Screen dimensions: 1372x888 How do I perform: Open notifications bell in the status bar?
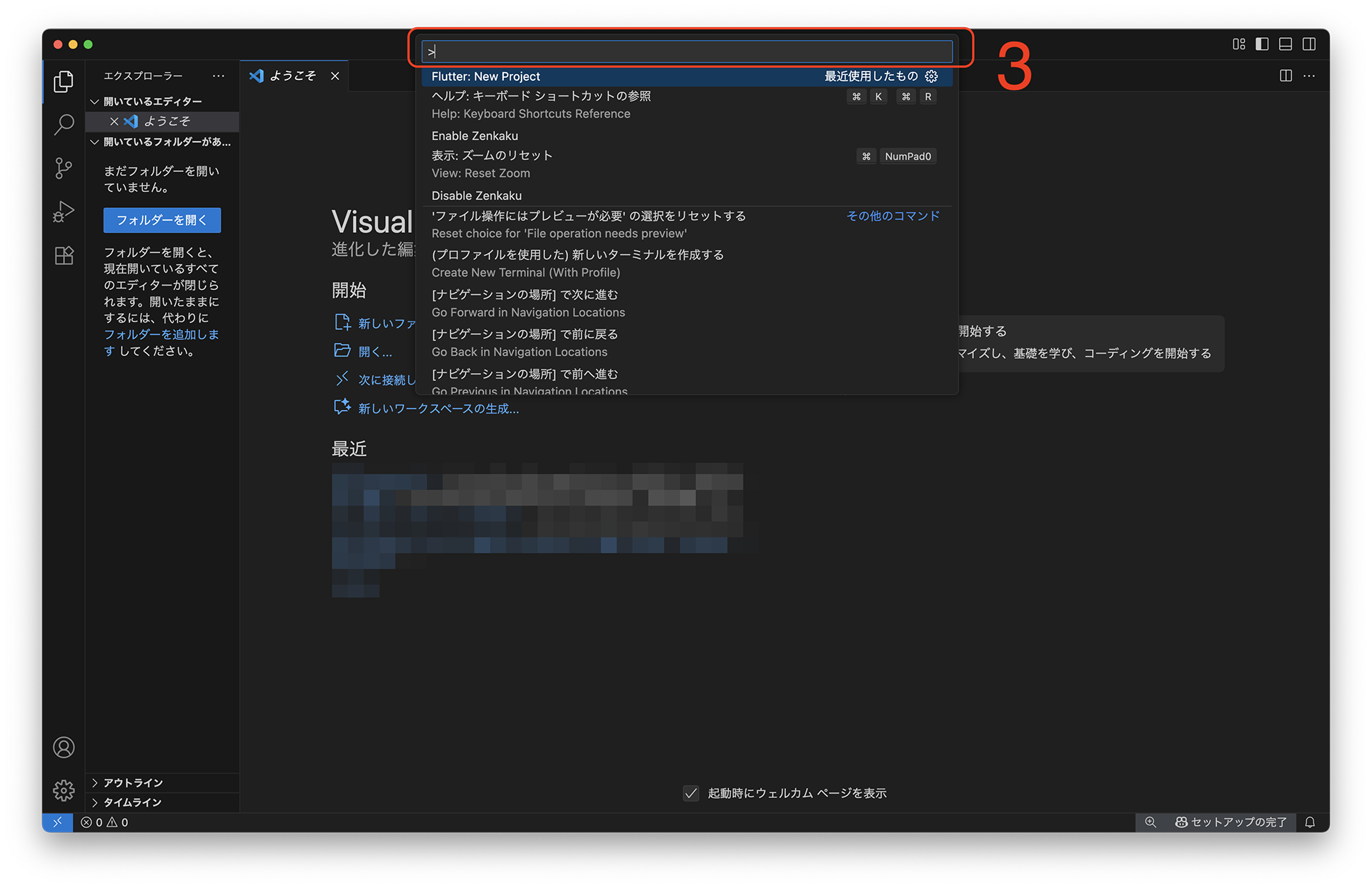[1310, 822]
